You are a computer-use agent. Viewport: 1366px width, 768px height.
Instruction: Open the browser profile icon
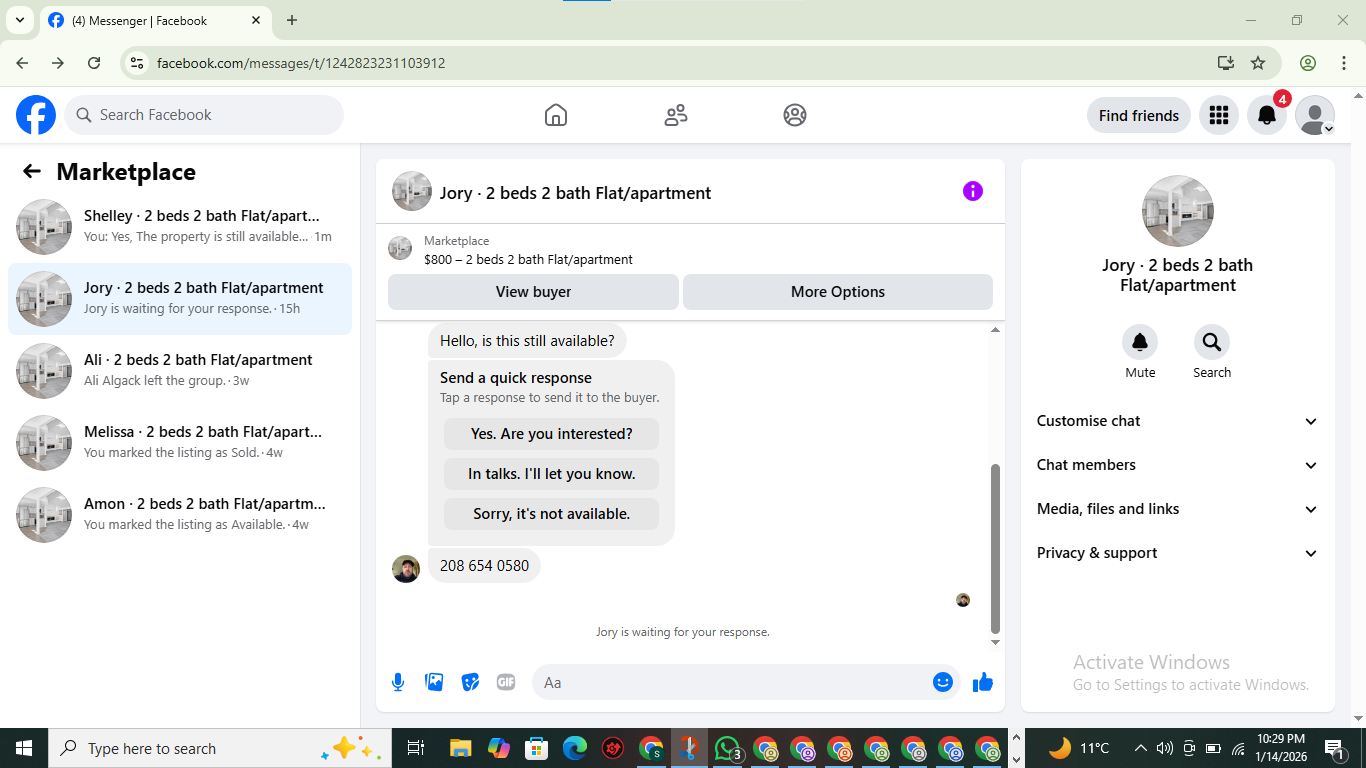(1308, 63)
